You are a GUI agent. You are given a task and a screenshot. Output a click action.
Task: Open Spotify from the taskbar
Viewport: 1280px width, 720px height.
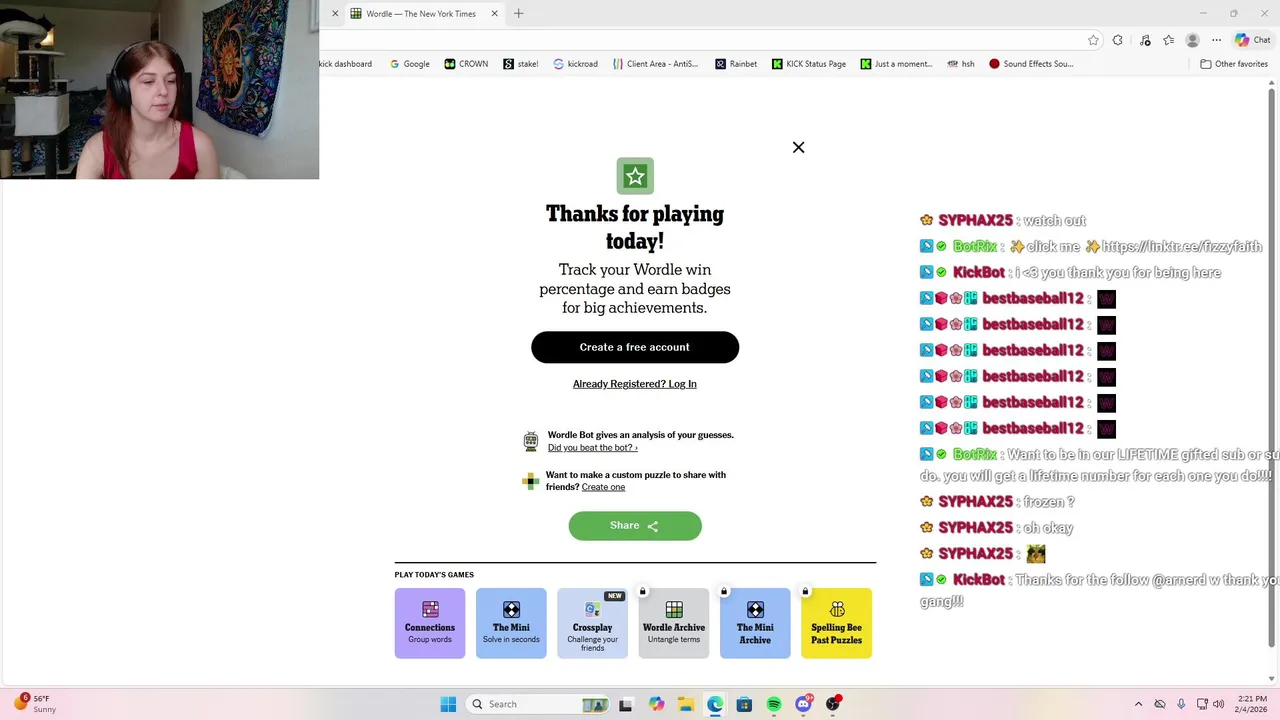[774, 704]
